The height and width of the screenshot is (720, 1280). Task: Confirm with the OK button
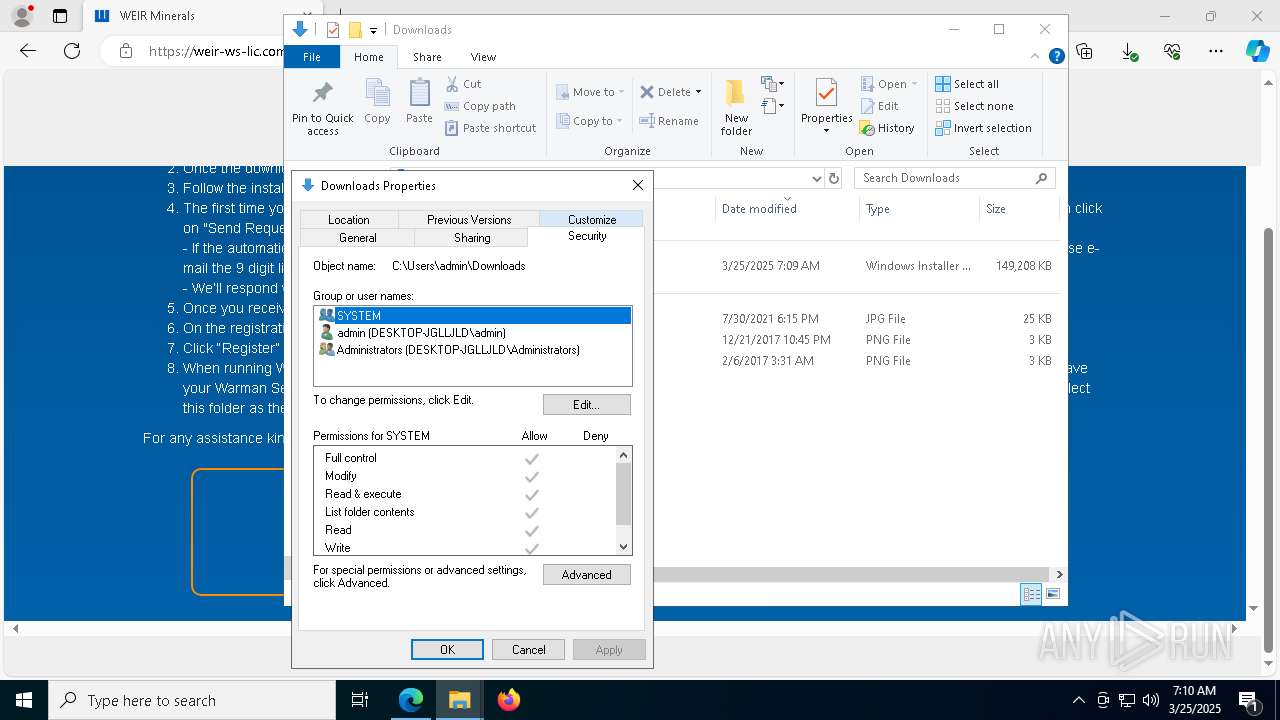tap(447, 650)
